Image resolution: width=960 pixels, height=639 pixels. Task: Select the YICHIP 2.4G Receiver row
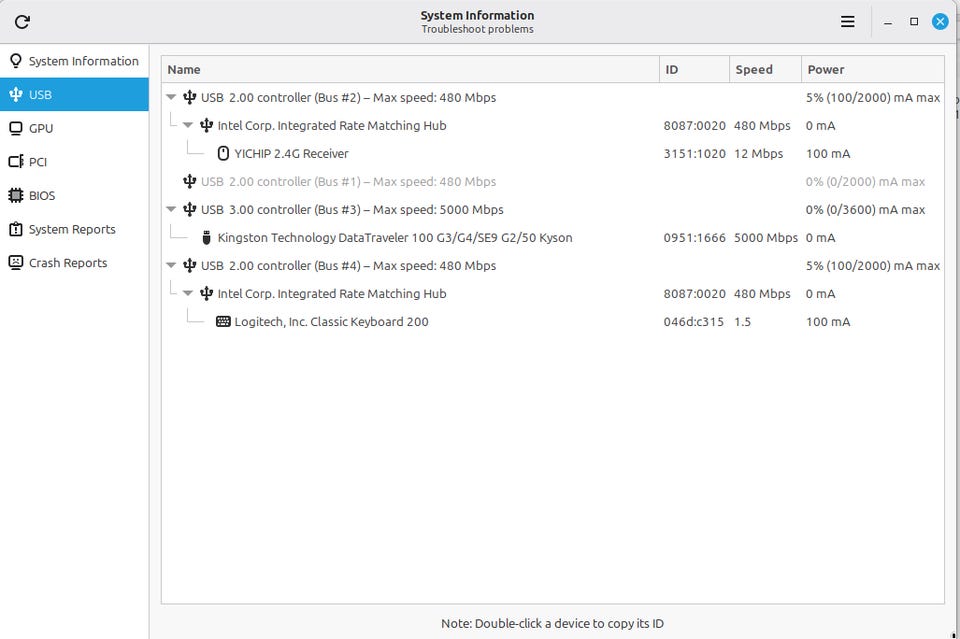(553, 153)
